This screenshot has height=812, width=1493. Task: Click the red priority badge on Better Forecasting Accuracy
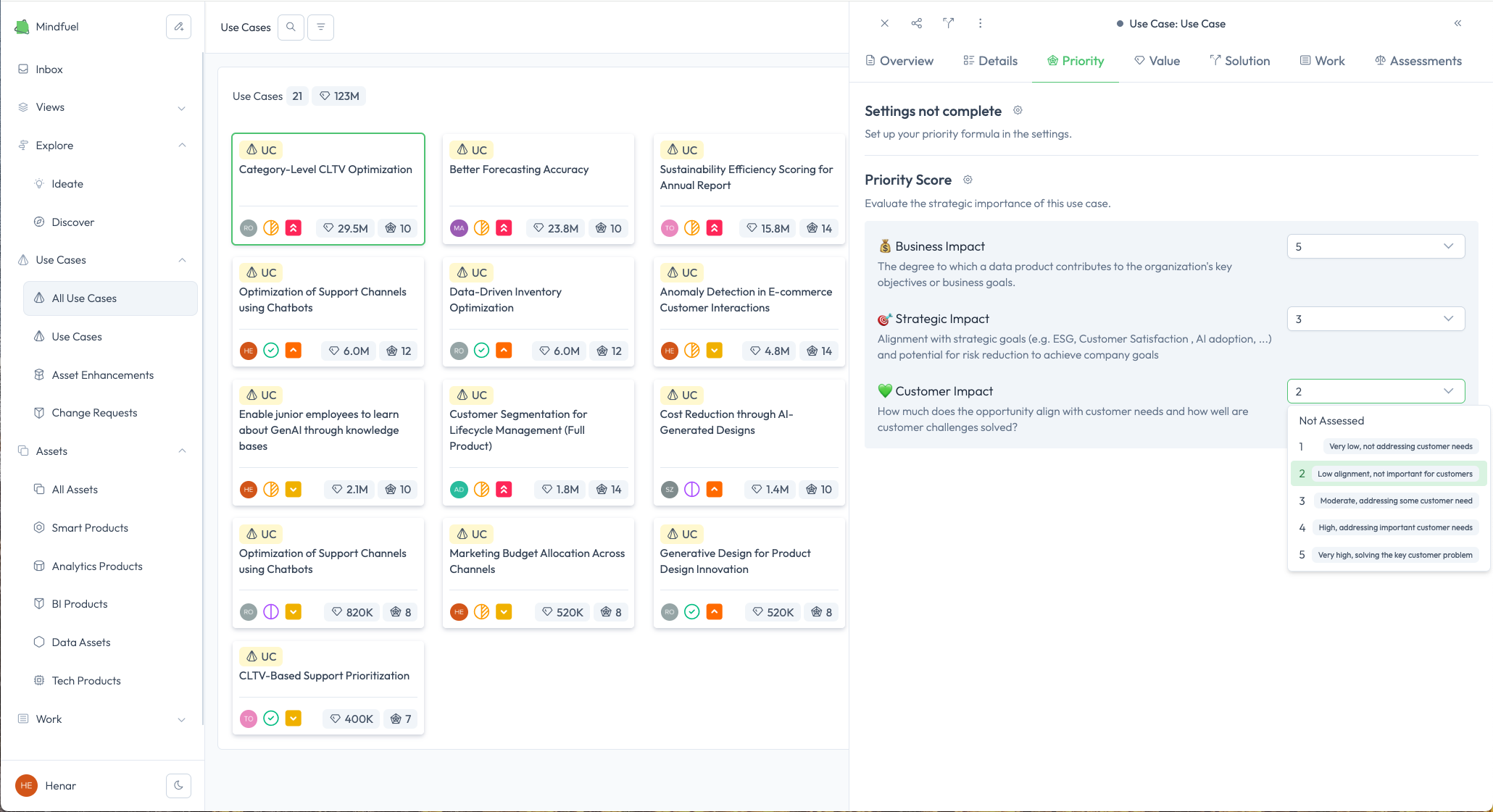[504, 228]
